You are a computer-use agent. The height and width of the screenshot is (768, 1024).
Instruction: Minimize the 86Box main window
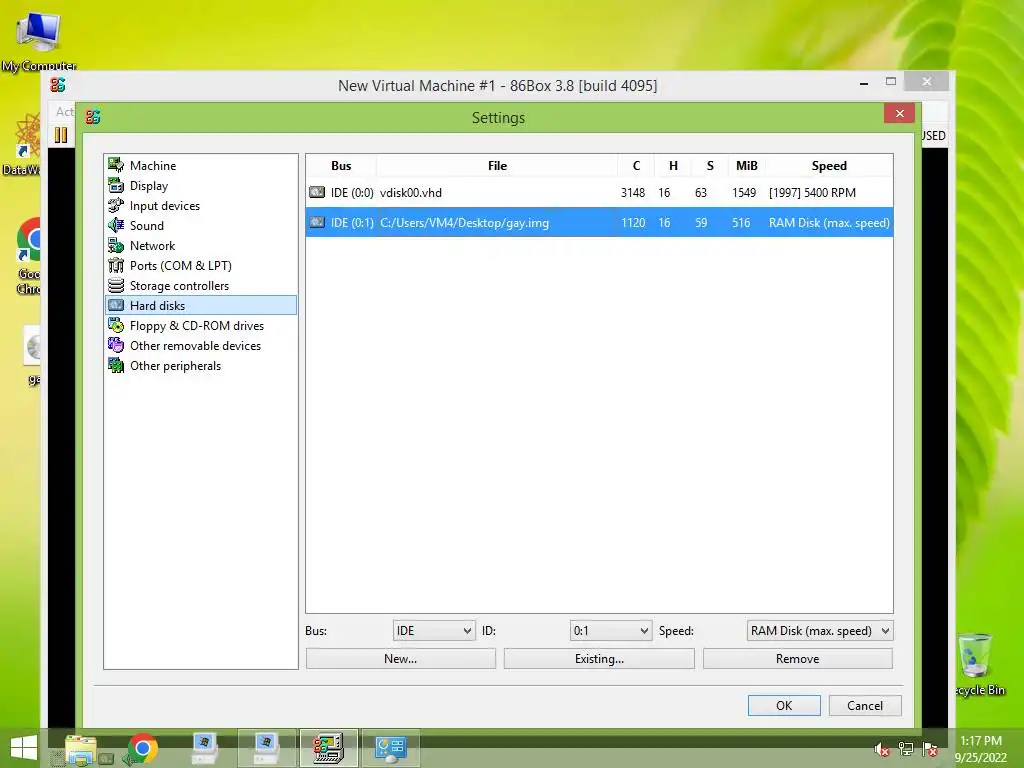coord(863,82)
